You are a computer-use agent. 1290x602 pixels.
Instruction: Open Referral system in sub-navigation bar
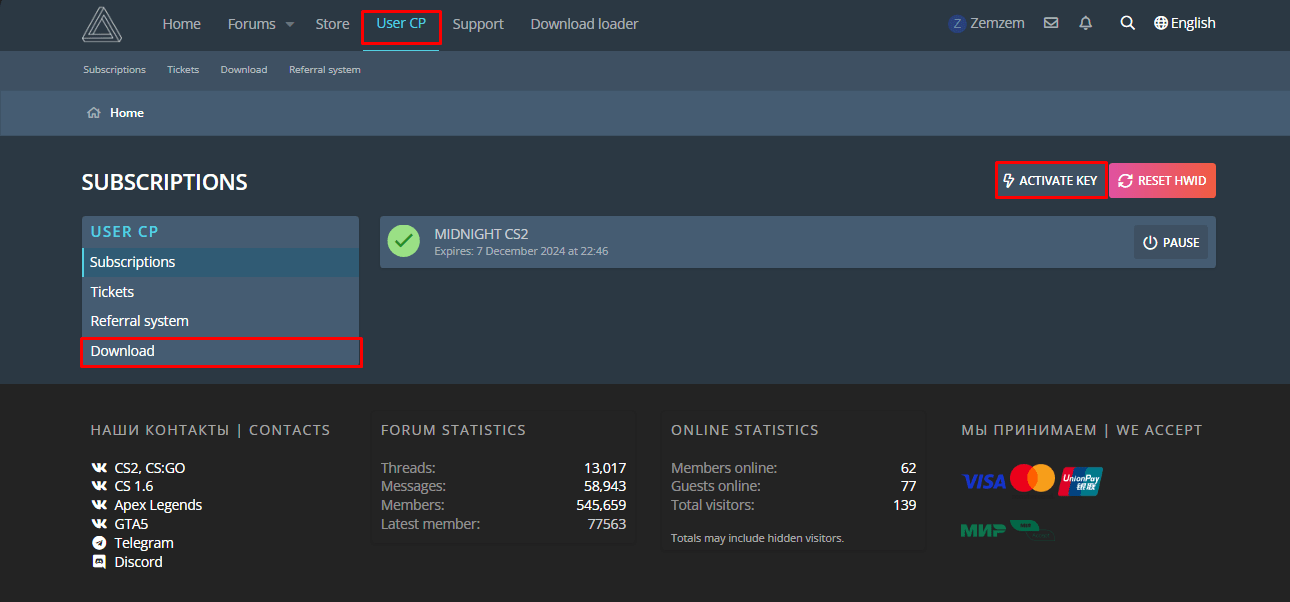(325, 70)
